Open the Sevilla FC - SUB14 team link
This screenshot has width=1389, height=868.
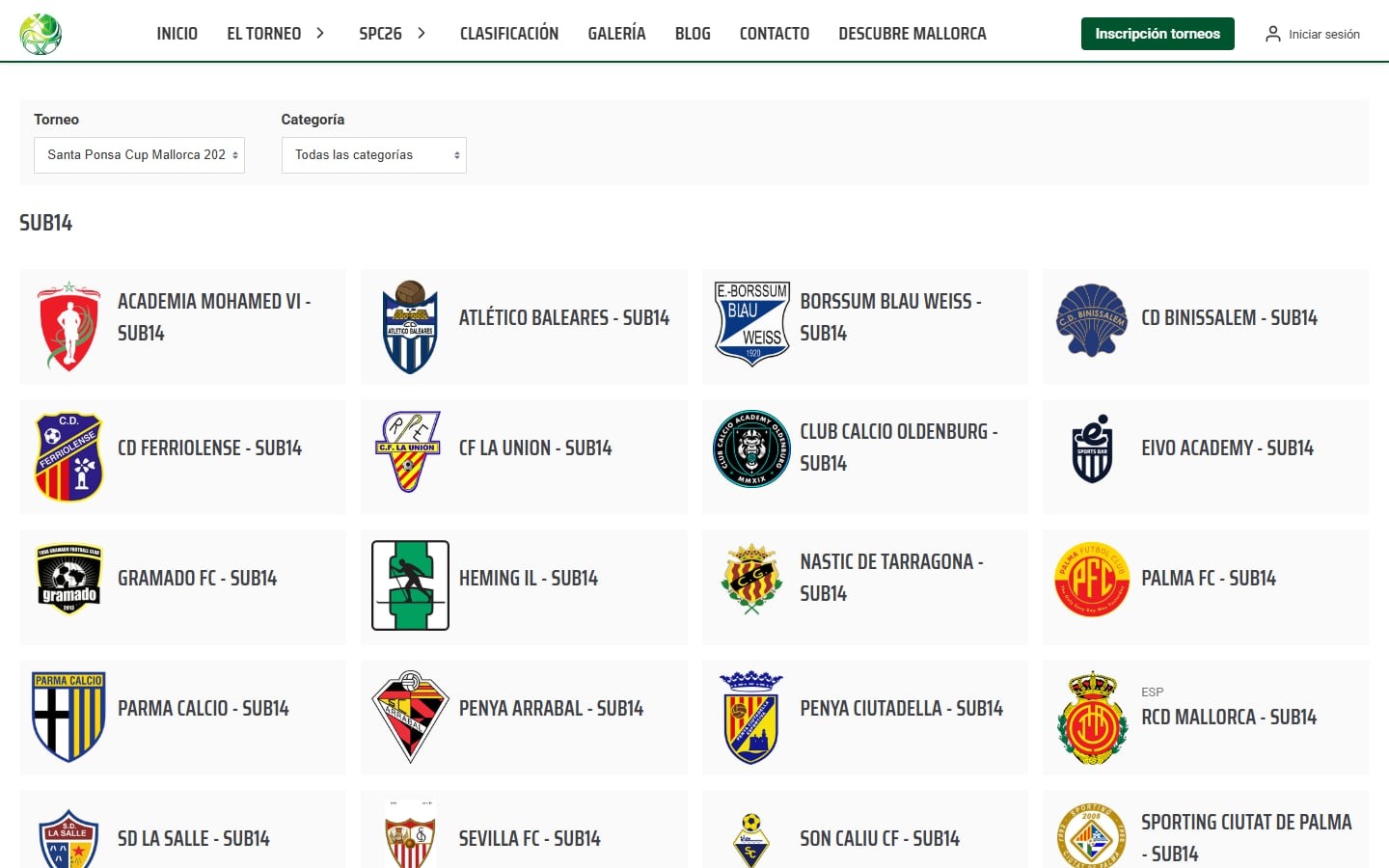point(530,839)
